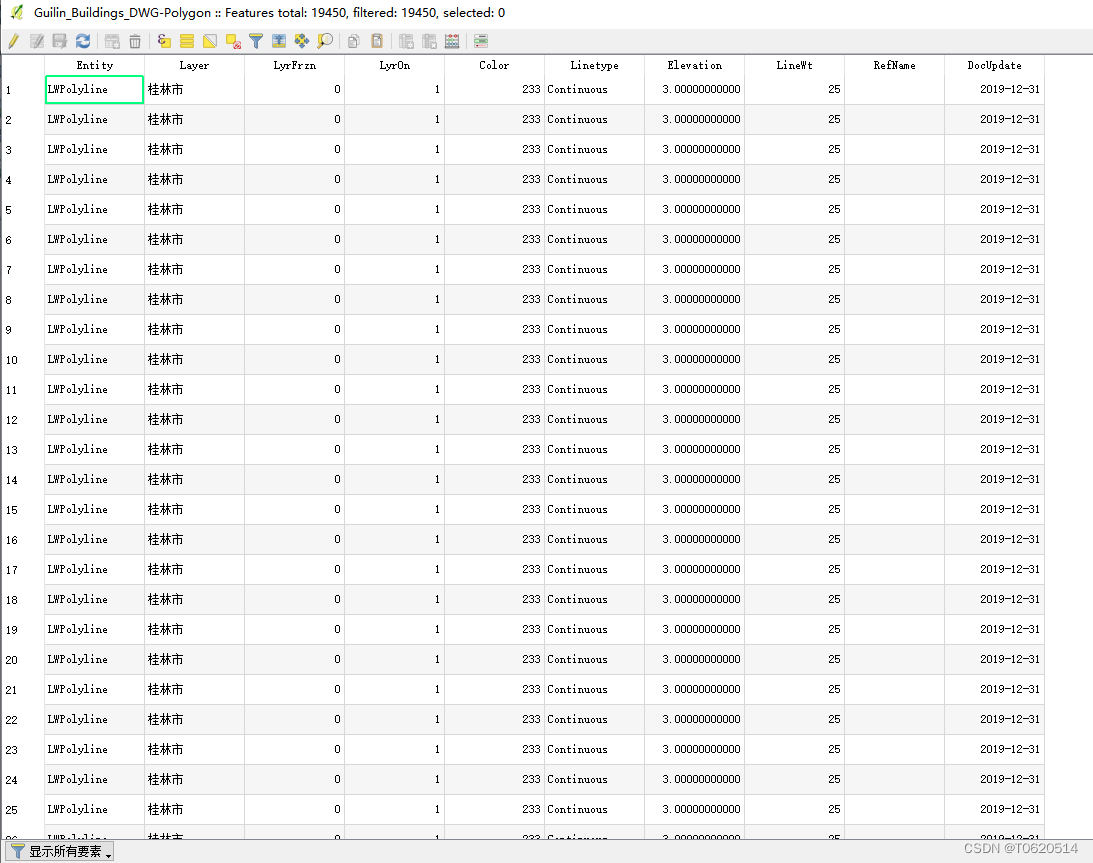Screen dimensions: 1093x863
Task: Open the 显示所有要素 filter dropdown
Action: click(x=59, y=851)
